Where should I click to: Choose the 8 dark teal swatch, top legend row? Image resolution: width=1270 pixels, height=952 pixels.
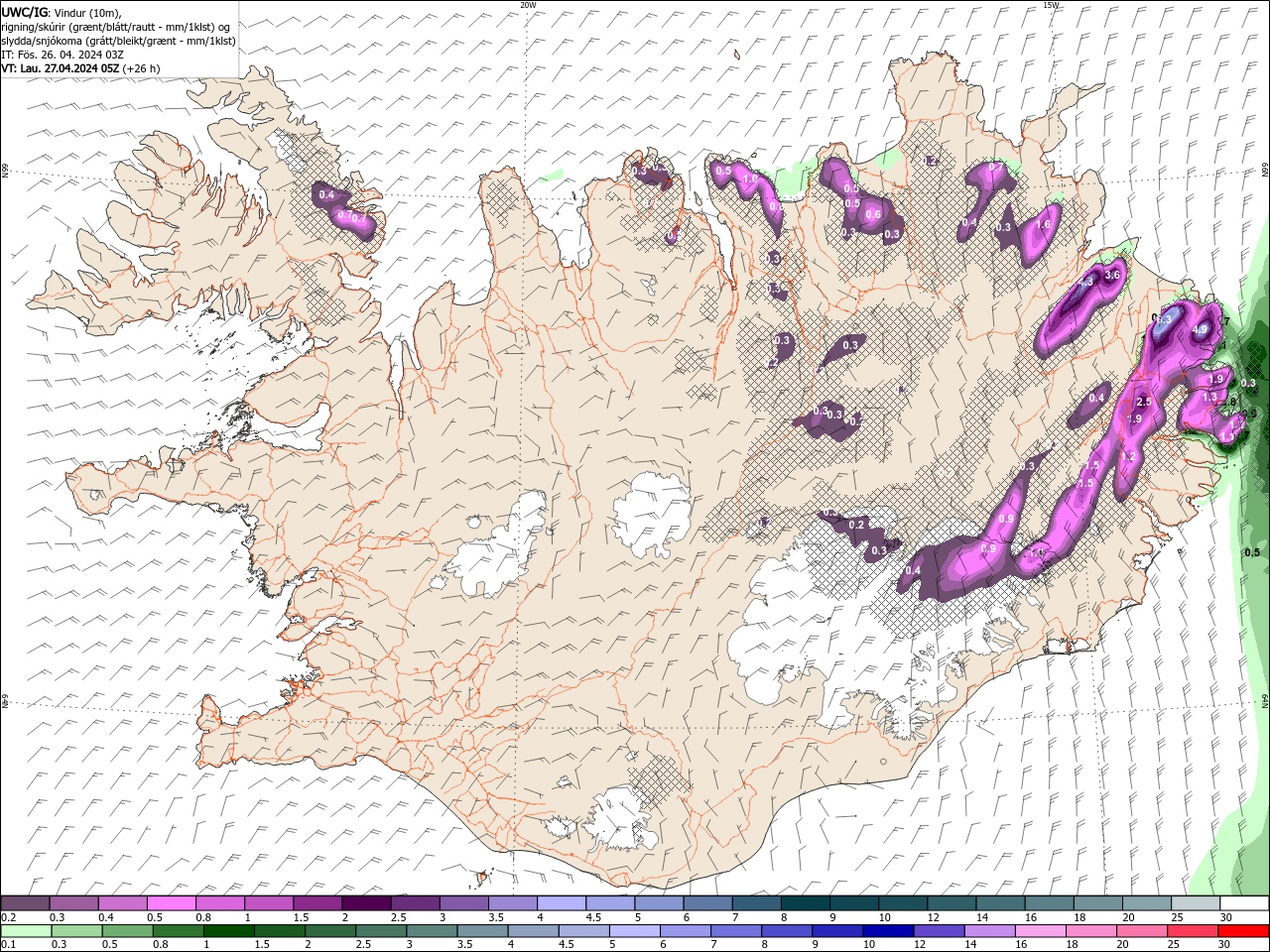click(x=806, y=903)
